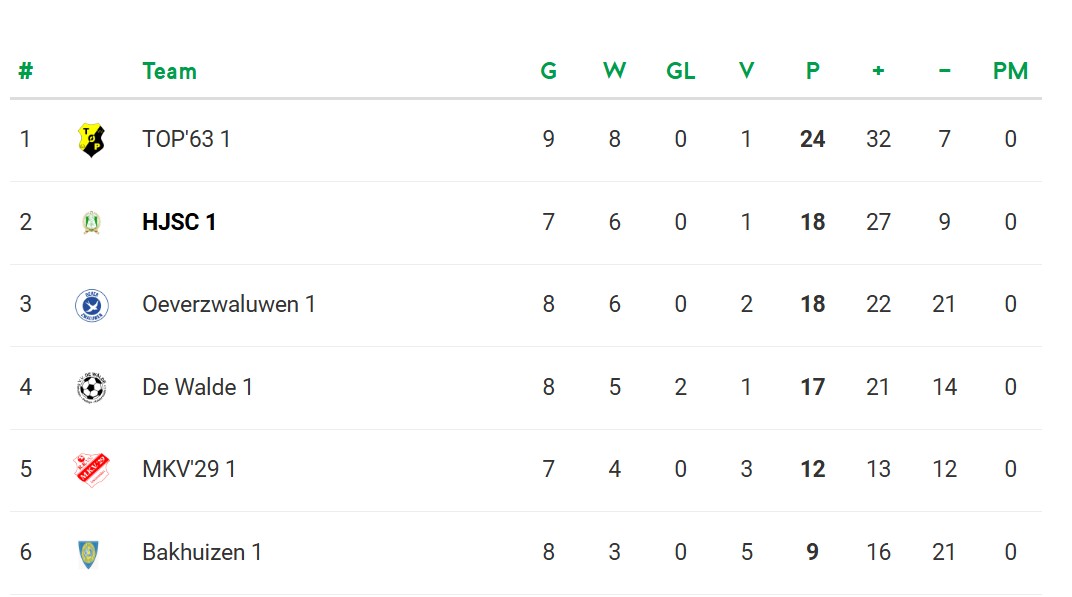Click the G games-played column header

coord(548,71)
